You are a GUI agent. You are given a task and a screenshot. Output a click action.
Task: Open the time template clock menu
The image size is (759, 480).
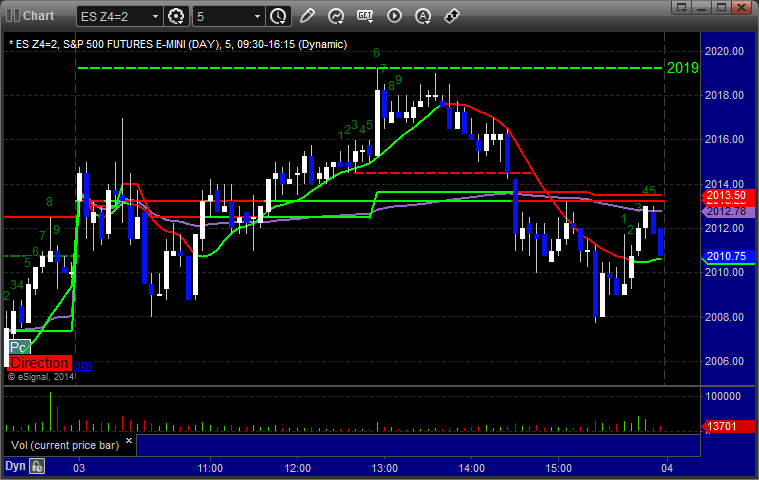[x=278, y=16]
